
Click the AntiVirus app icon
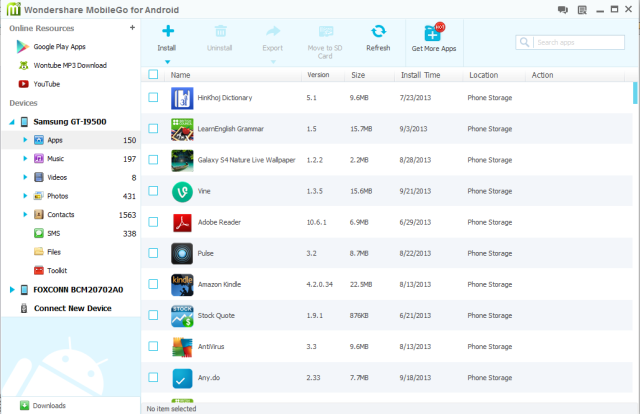tap(182, 347)
